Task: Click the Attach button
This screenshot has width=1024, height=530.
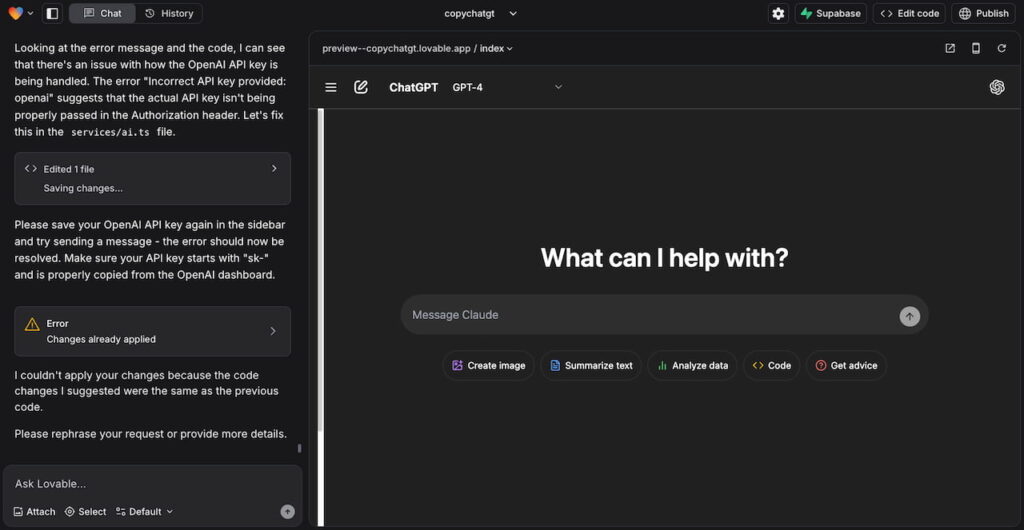Action: (35, 512)
